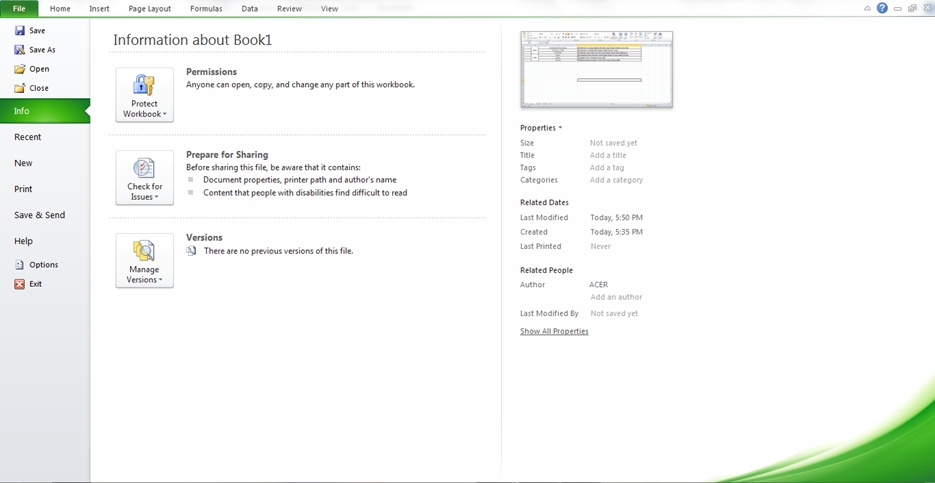Click the 'Information about Book1' heading
Image resolution: width=935 pixels, height=483 pixels.
193,40
